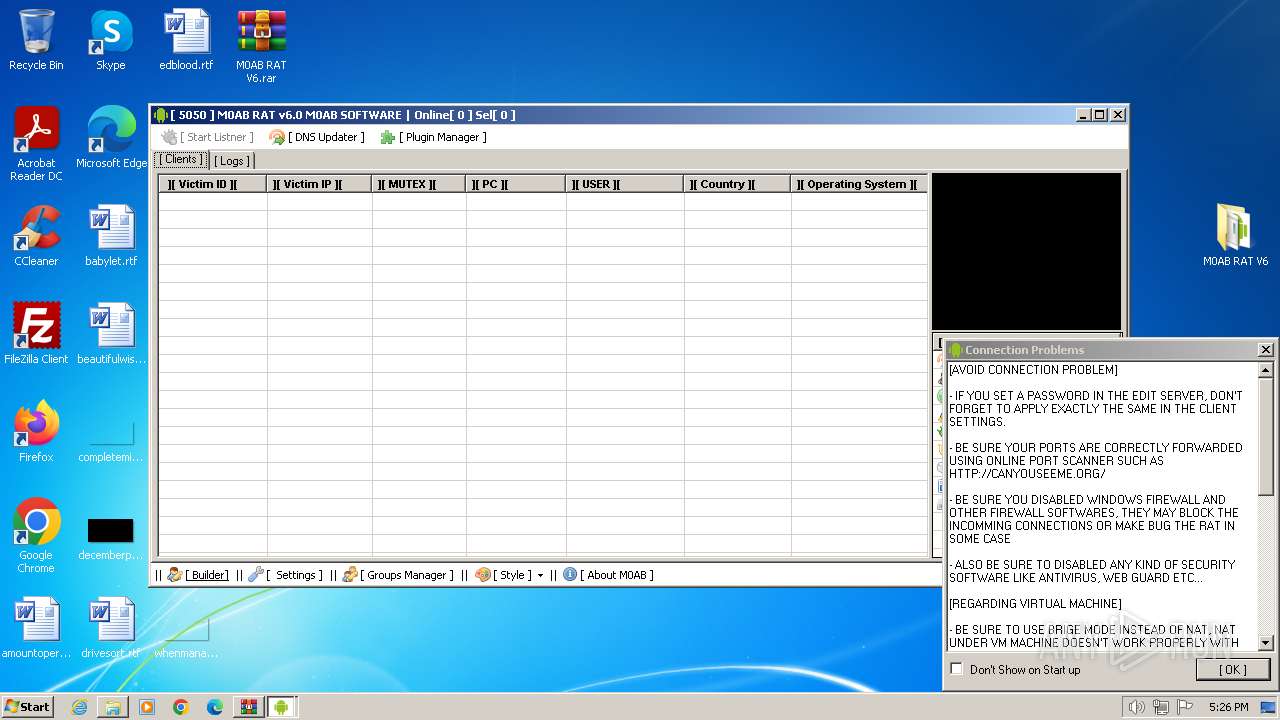The height and width of the screenshot is (720, 1280).
Task: Select the Skype desktop shortcut
Action: 111,40
